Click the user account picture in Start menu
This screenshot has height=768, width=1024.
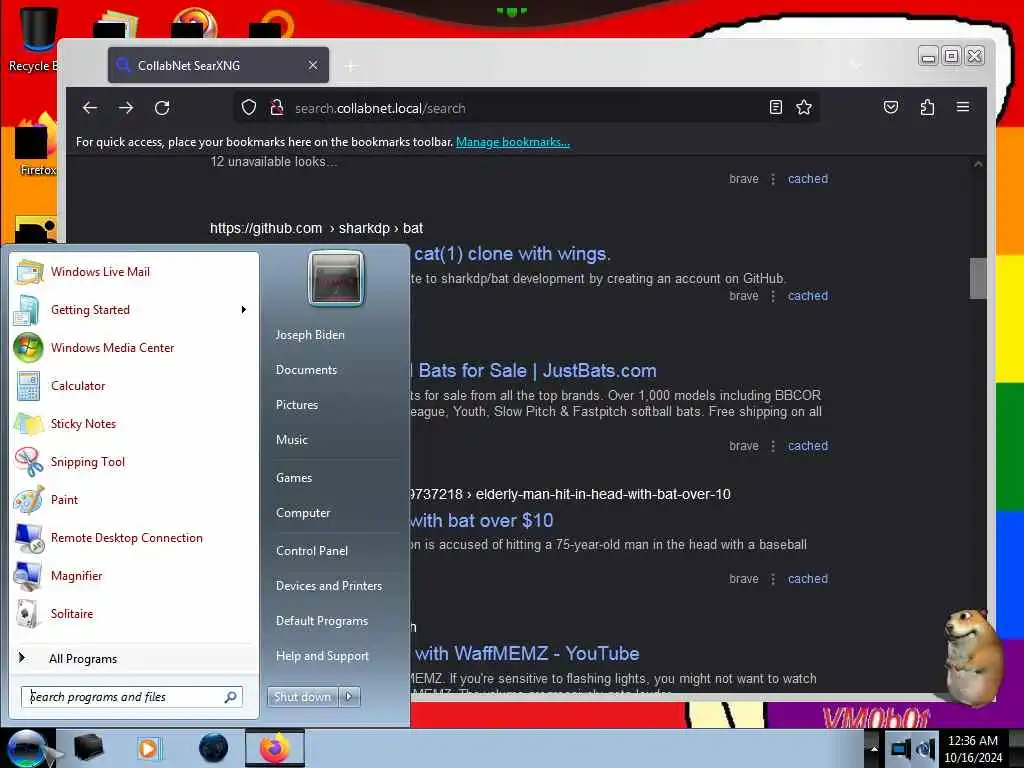point(336,278)
